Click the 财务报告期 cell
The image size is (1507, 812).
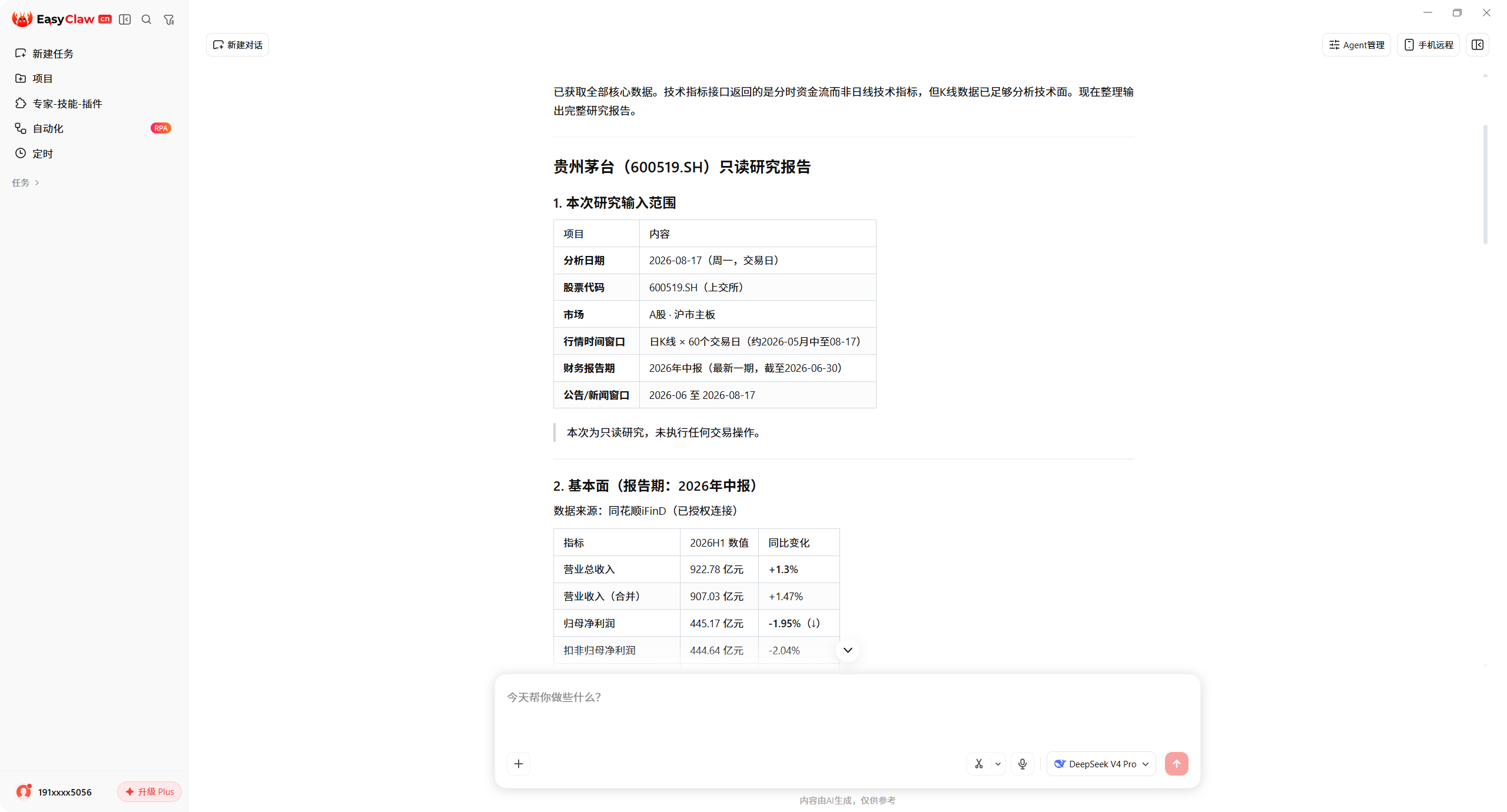point(596,368)
